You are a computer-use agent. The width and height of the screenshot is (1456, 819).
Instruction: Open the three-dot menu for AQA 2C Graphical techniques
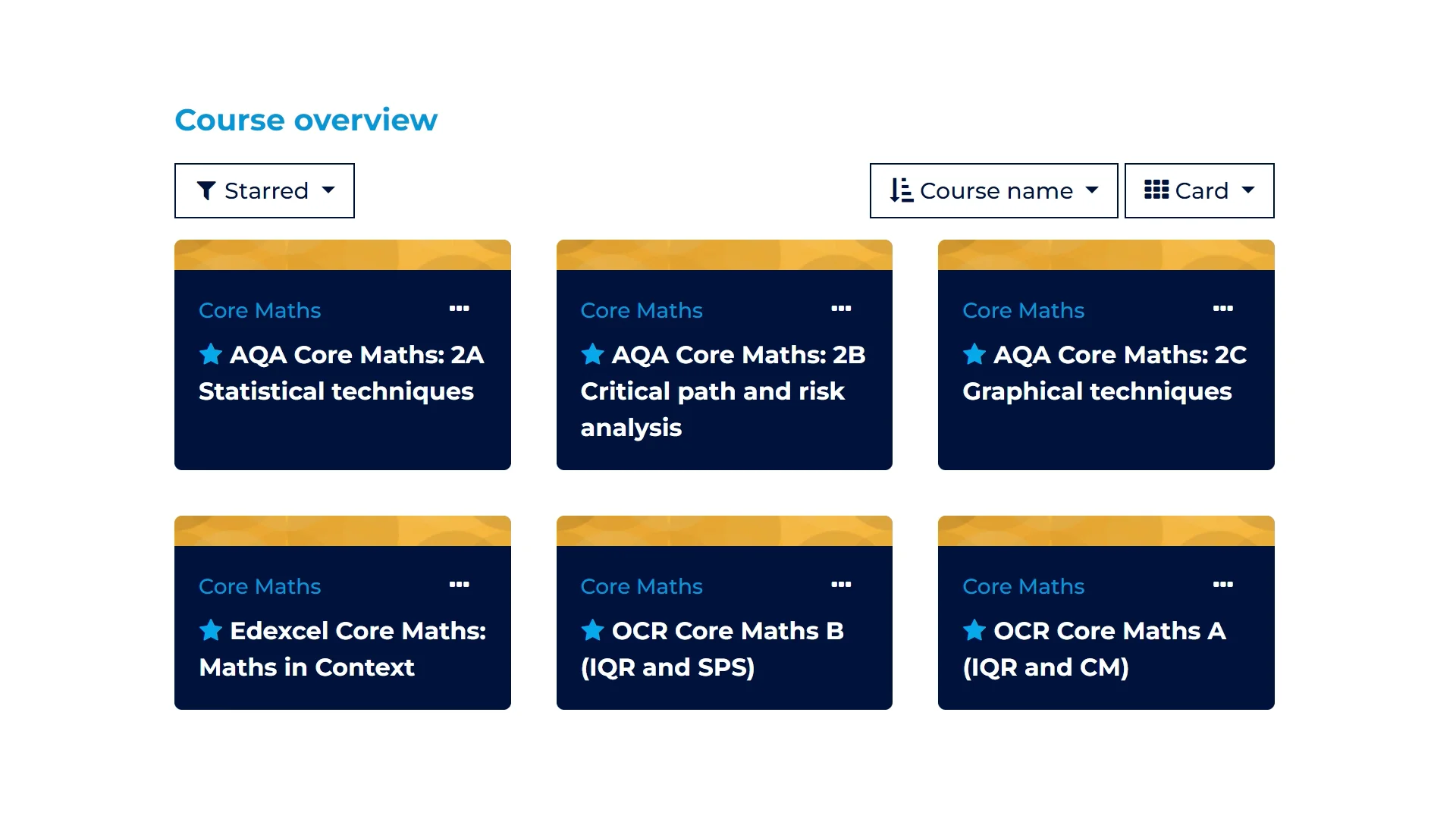pos(1222,309)
